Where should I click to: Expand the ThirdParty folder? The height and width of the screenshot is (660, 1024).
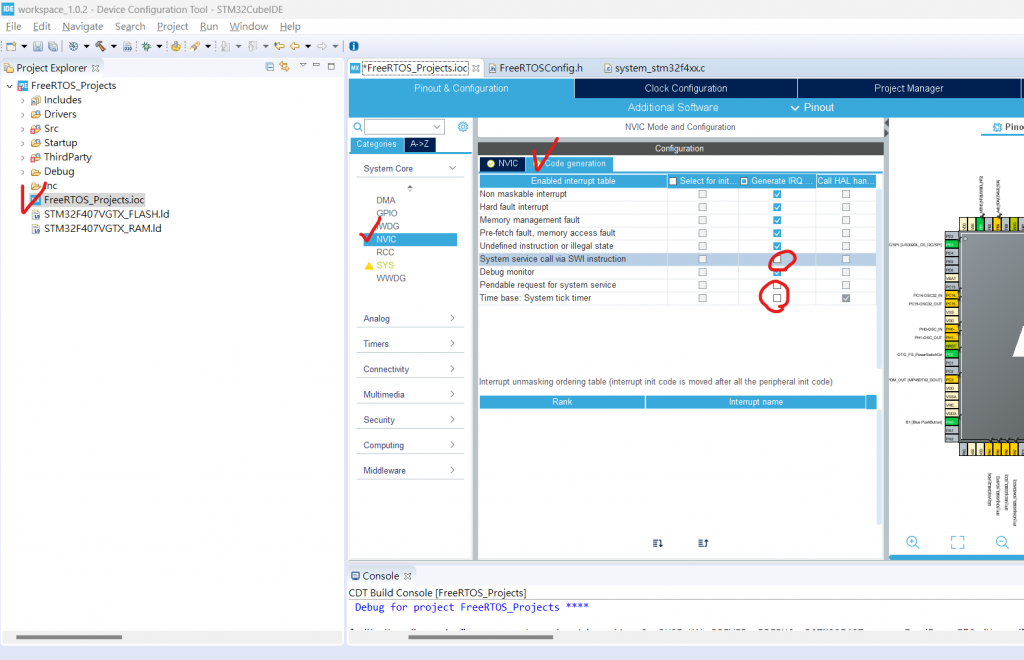point(23,157)
